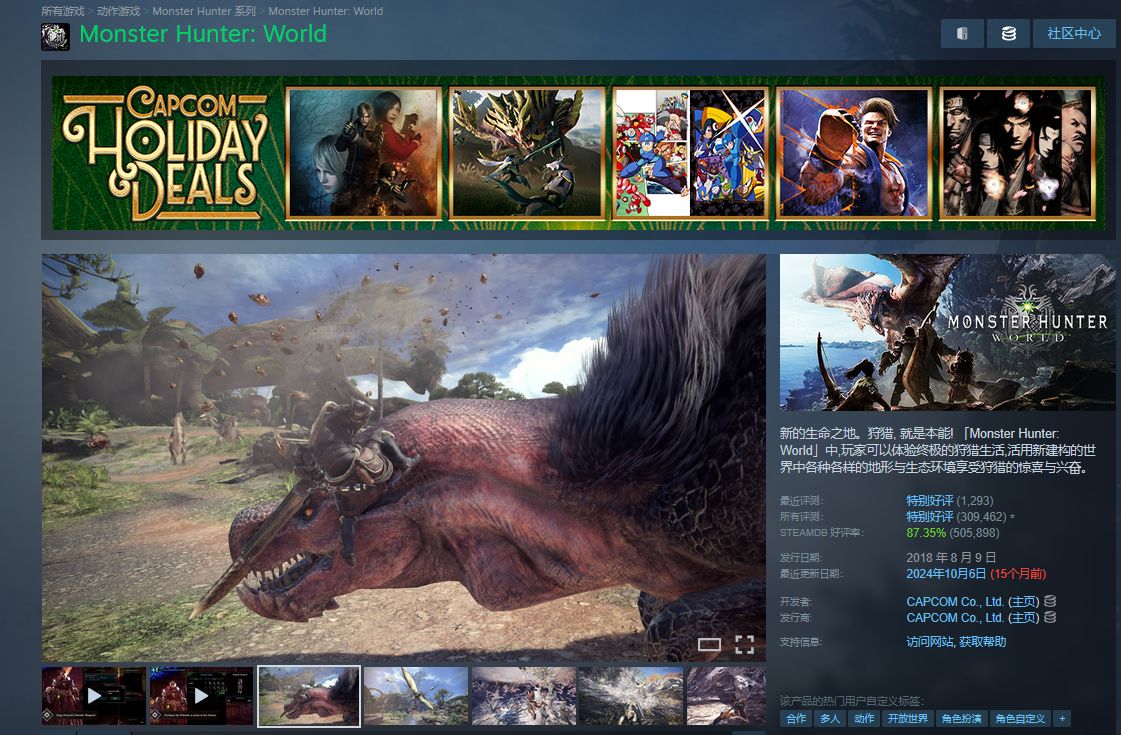Open the SteamDB stacked-database icon button at top

point(1008,34)
